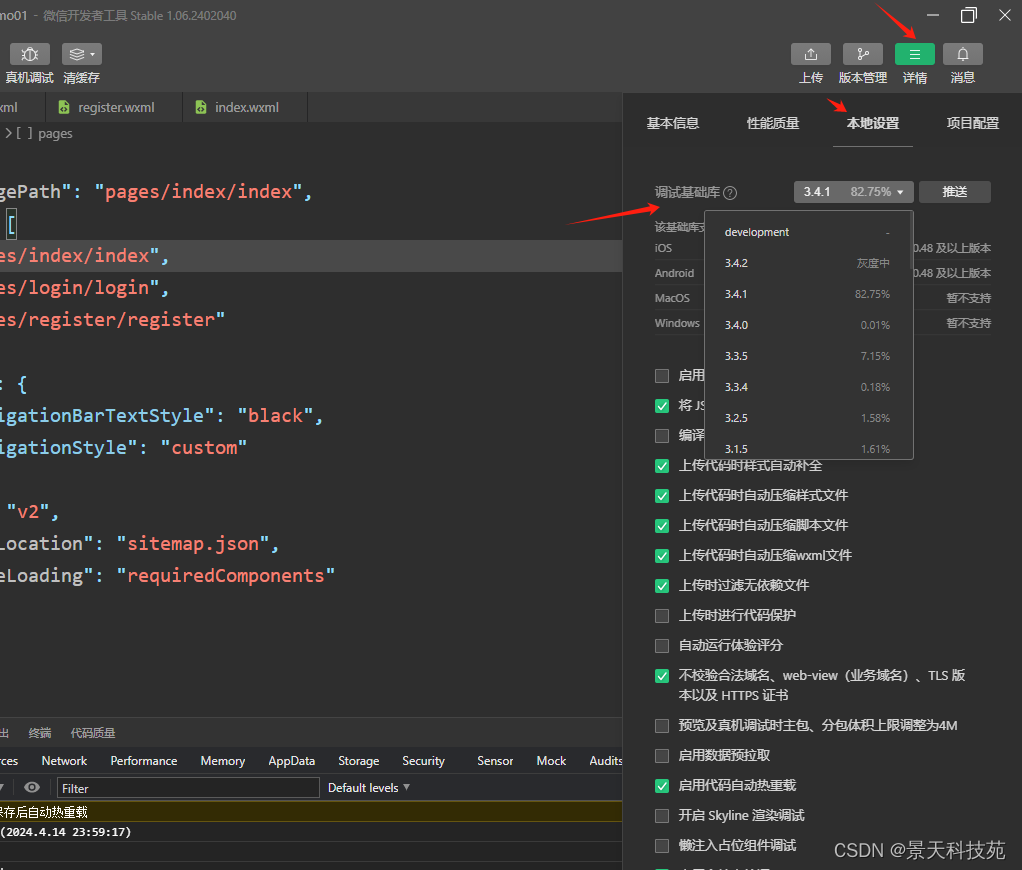Open the clear cache layers icon
The width and height of the screenshot is (1022, 870).
tap(76, 54)
